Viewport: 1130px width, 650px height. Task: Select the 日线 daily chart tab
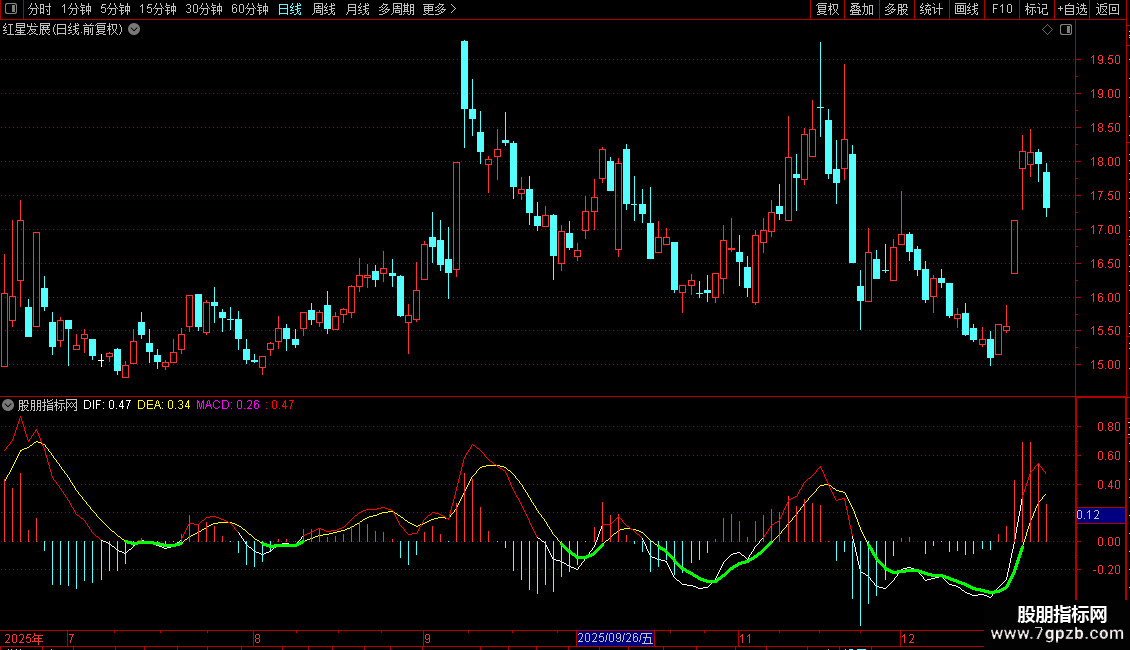[x=290, y=9]
